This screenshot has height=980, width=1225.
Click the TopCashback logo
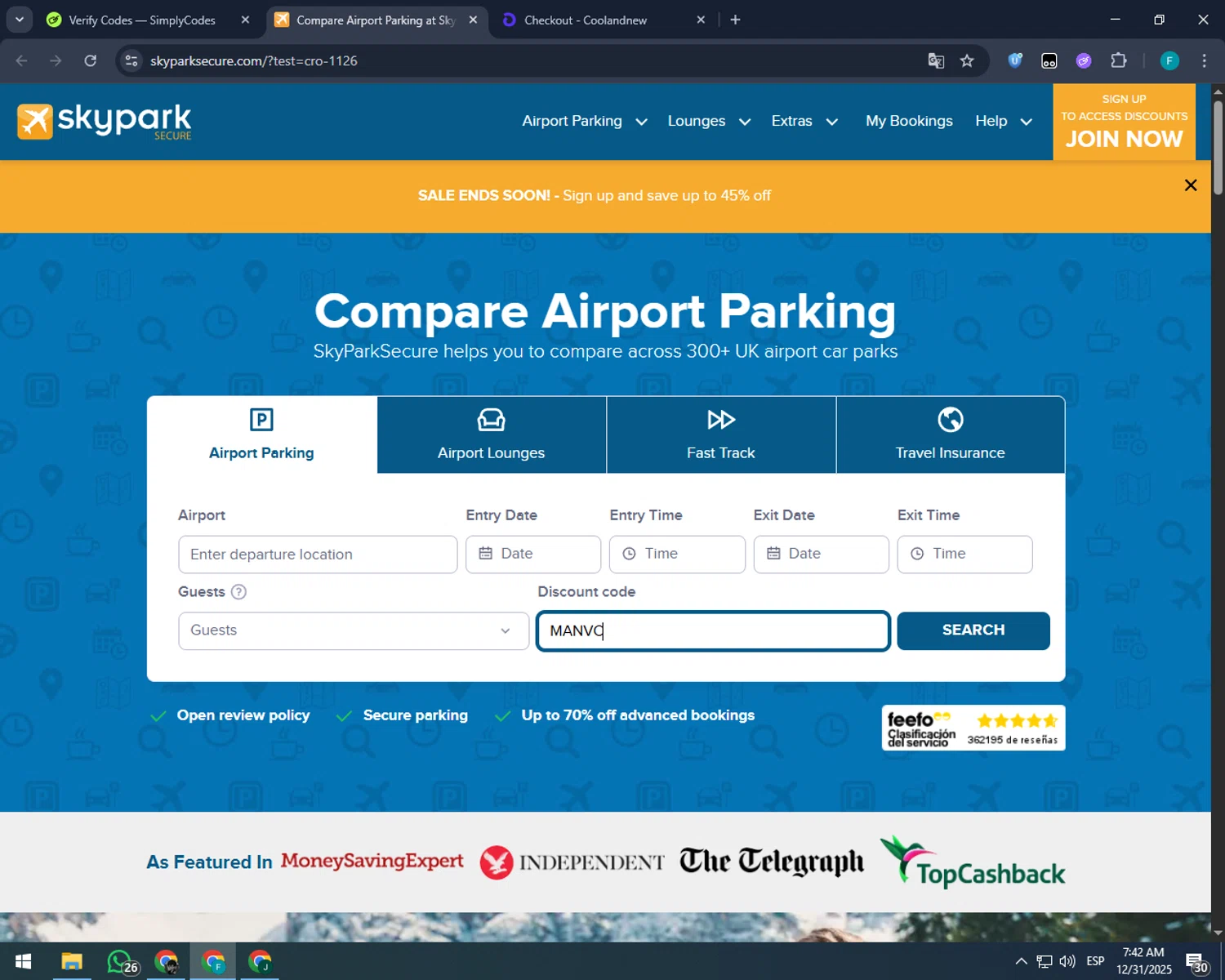(x=972, y=862)
